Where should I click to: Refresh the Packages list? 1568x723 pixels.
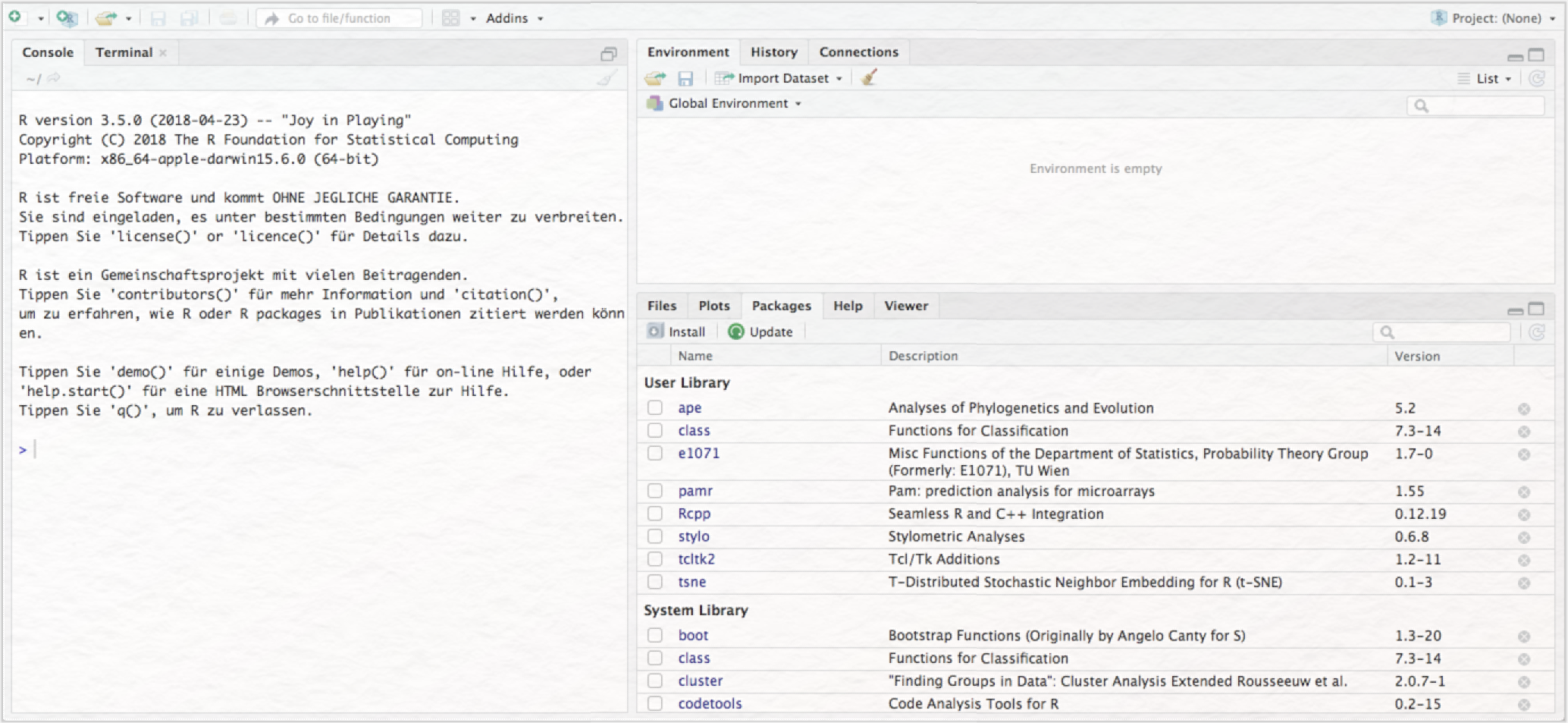pyautogui.click(x=1537, y=332)
